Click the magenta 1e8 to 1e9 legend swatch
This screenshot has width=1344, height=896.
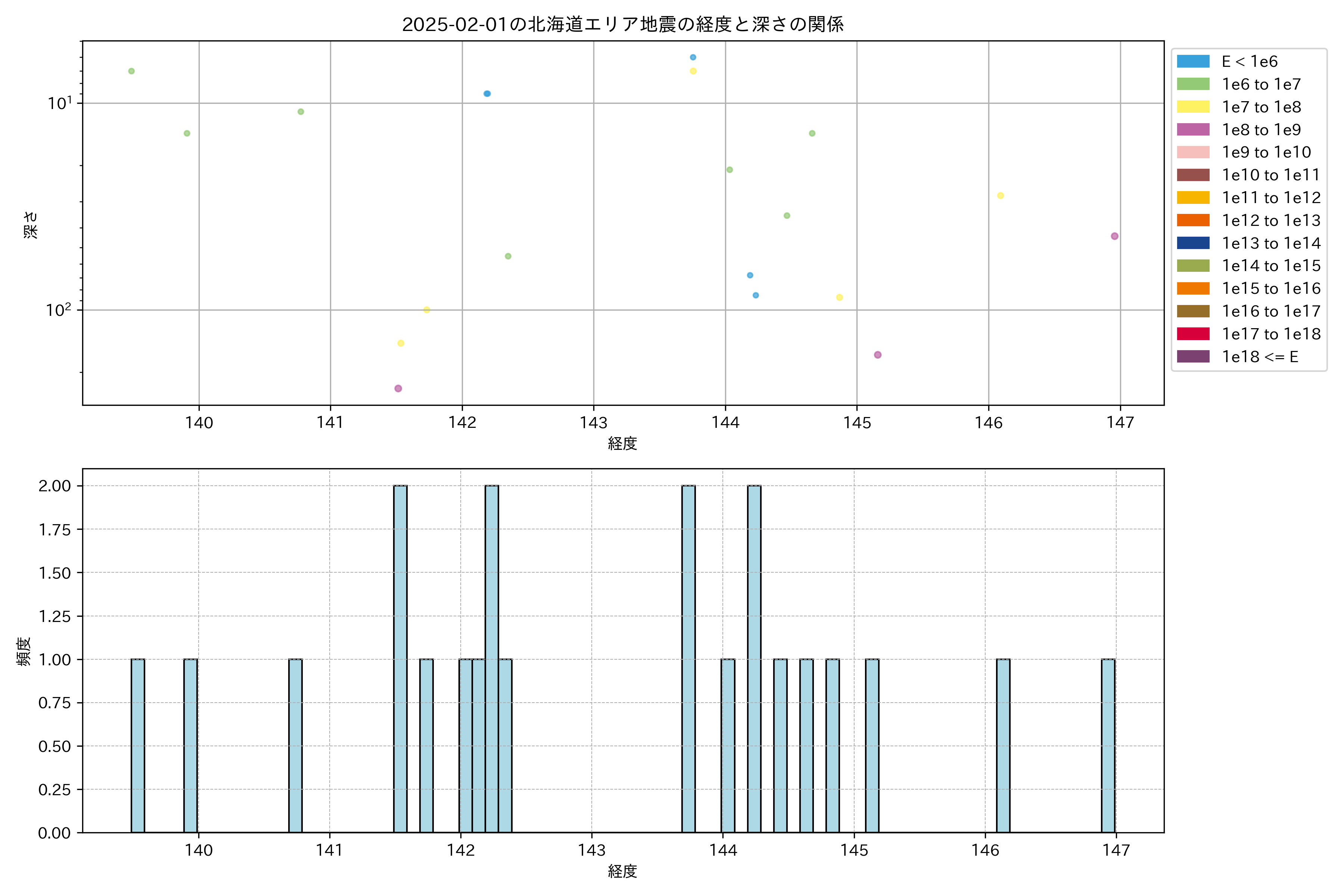point(1192,130)
